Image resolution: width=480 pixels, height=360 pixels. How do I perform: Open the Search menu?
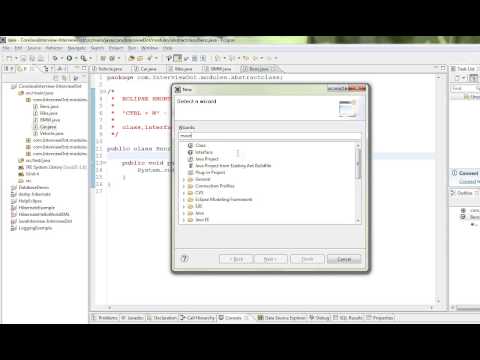click(97, 48)
